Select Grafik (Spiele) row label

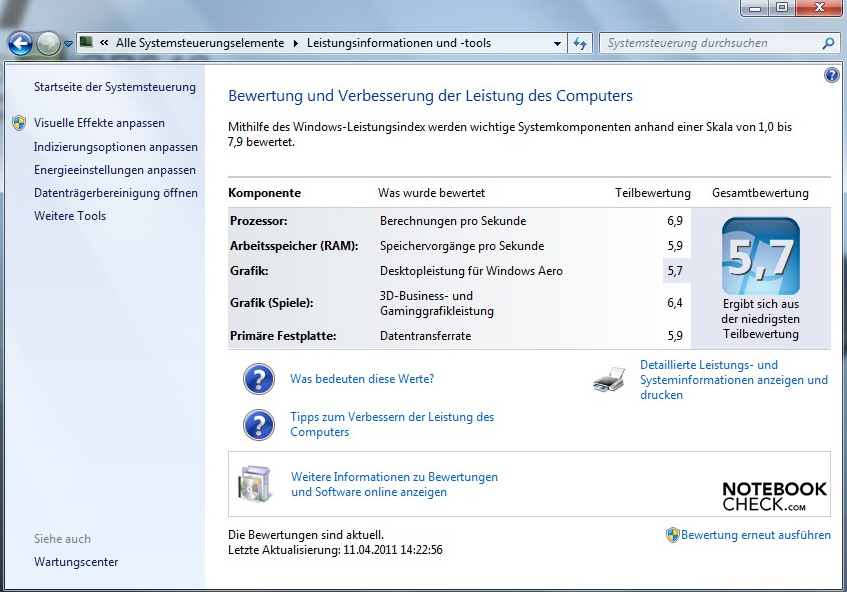pos(272,303)
